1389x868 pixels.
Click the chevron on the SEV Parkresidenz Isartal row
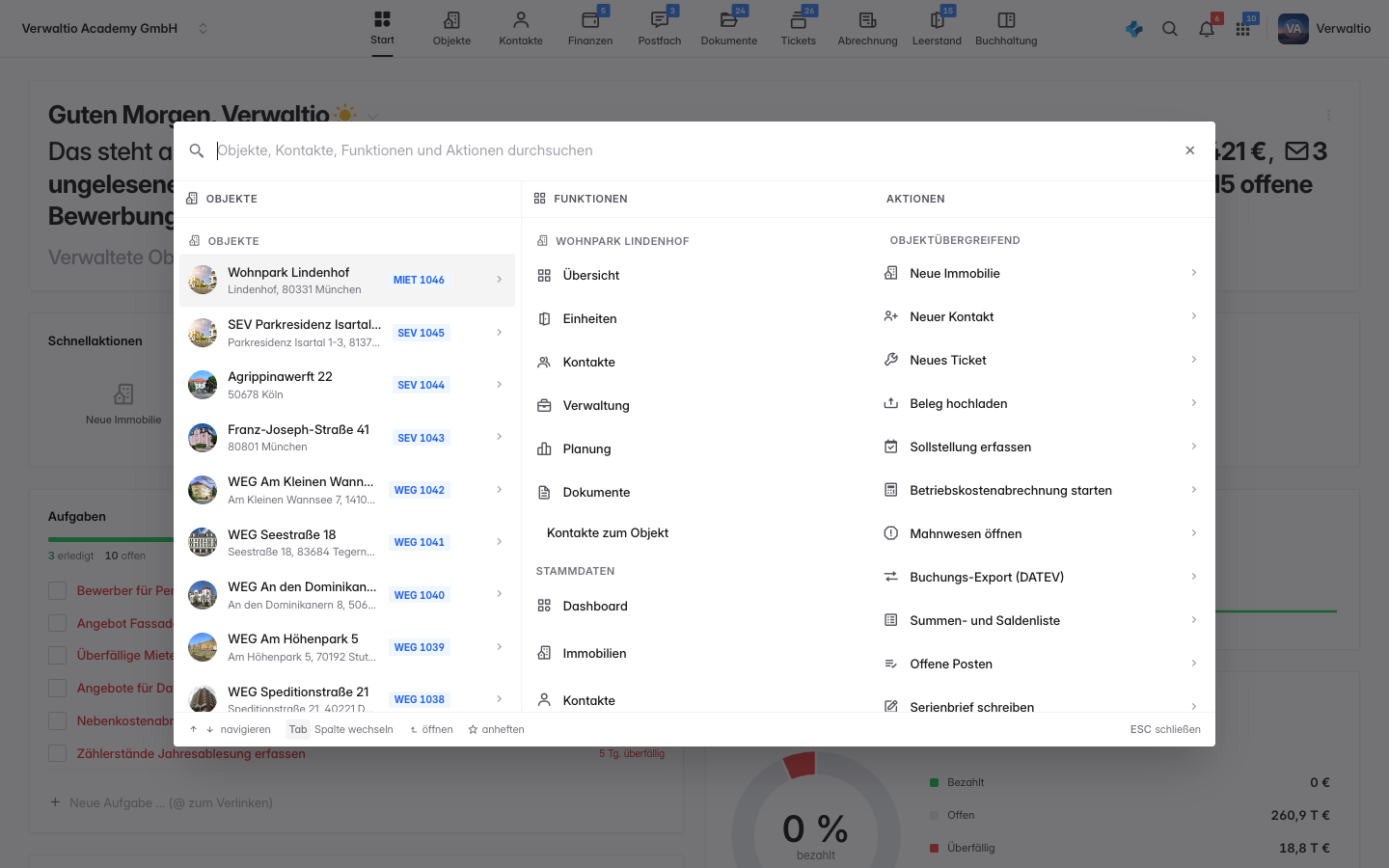coord(499,333)
